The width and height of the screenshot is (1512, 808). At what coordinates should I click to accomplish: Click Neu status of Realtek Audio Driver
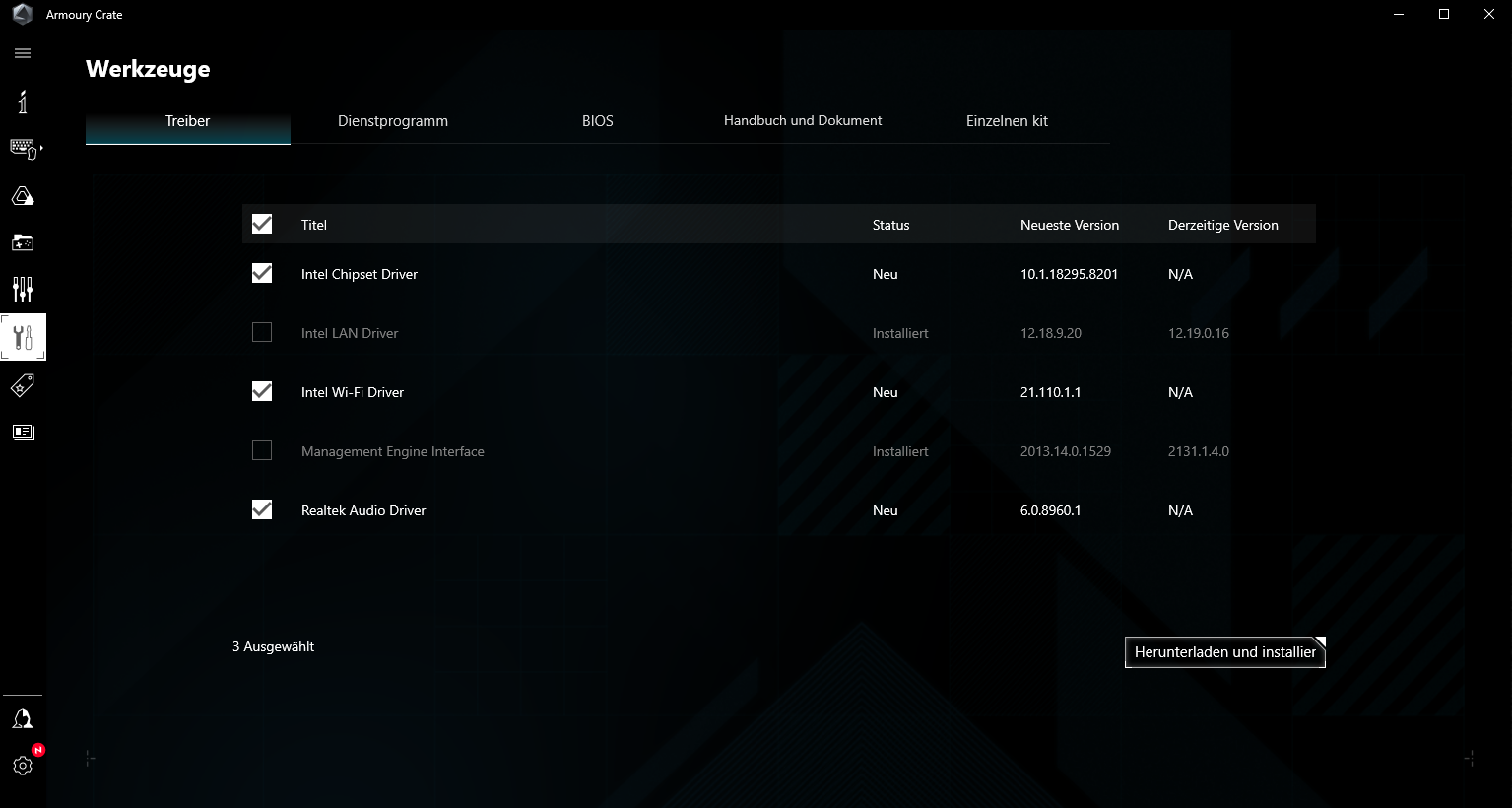pyautogui.click(x=886, y=510)
